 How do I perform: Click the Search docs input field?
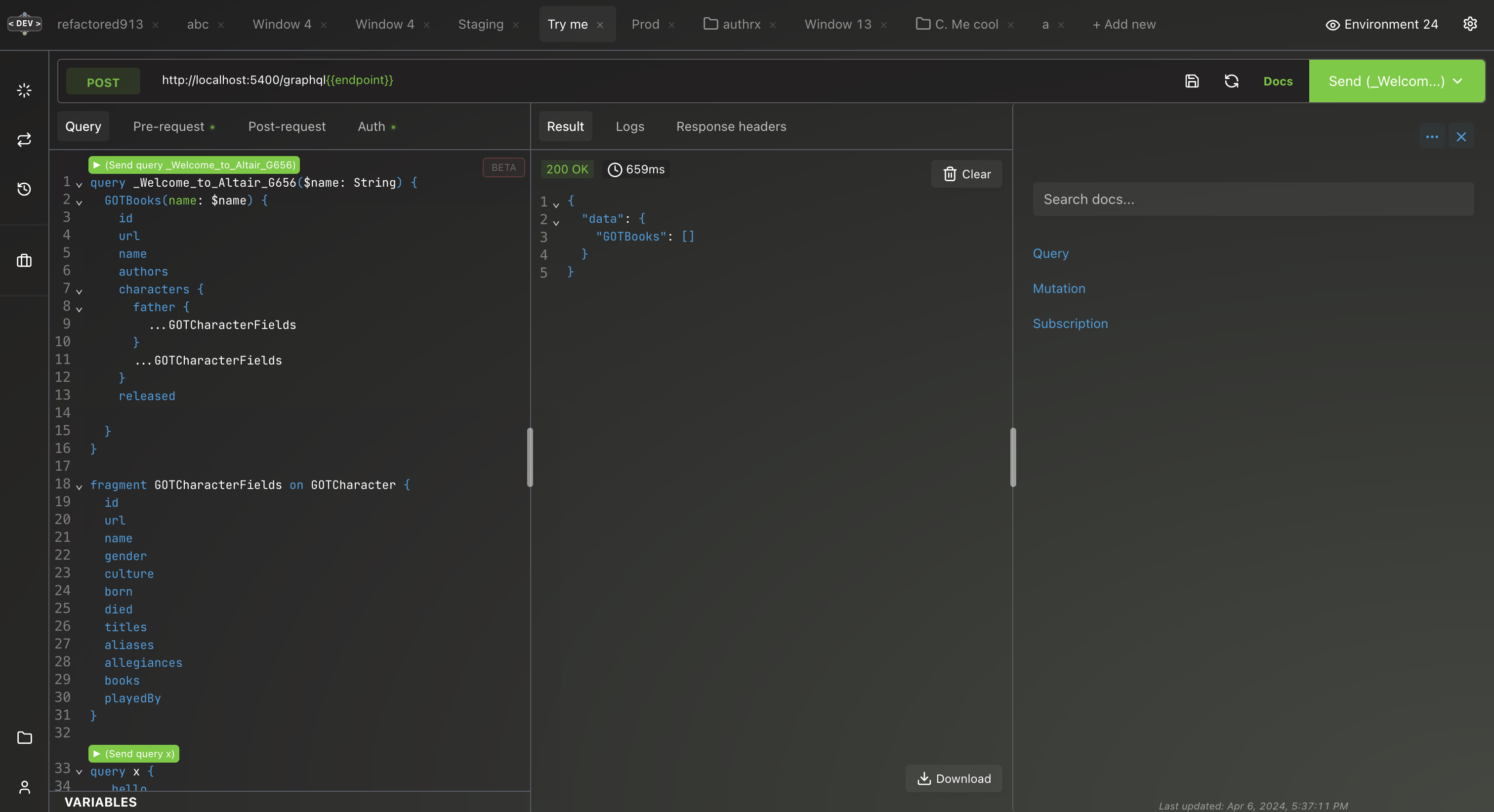coord(1253,200)
